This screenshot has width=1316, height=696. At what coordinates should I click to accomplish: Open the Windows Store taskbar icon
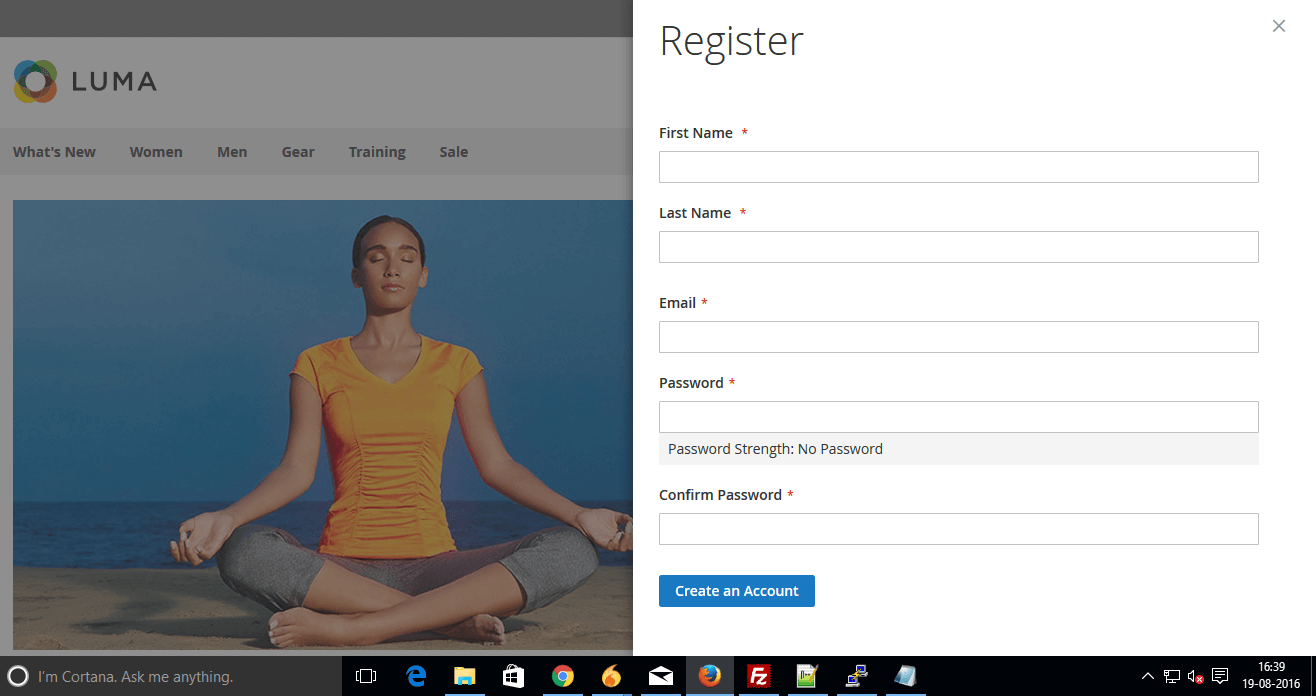514,676
